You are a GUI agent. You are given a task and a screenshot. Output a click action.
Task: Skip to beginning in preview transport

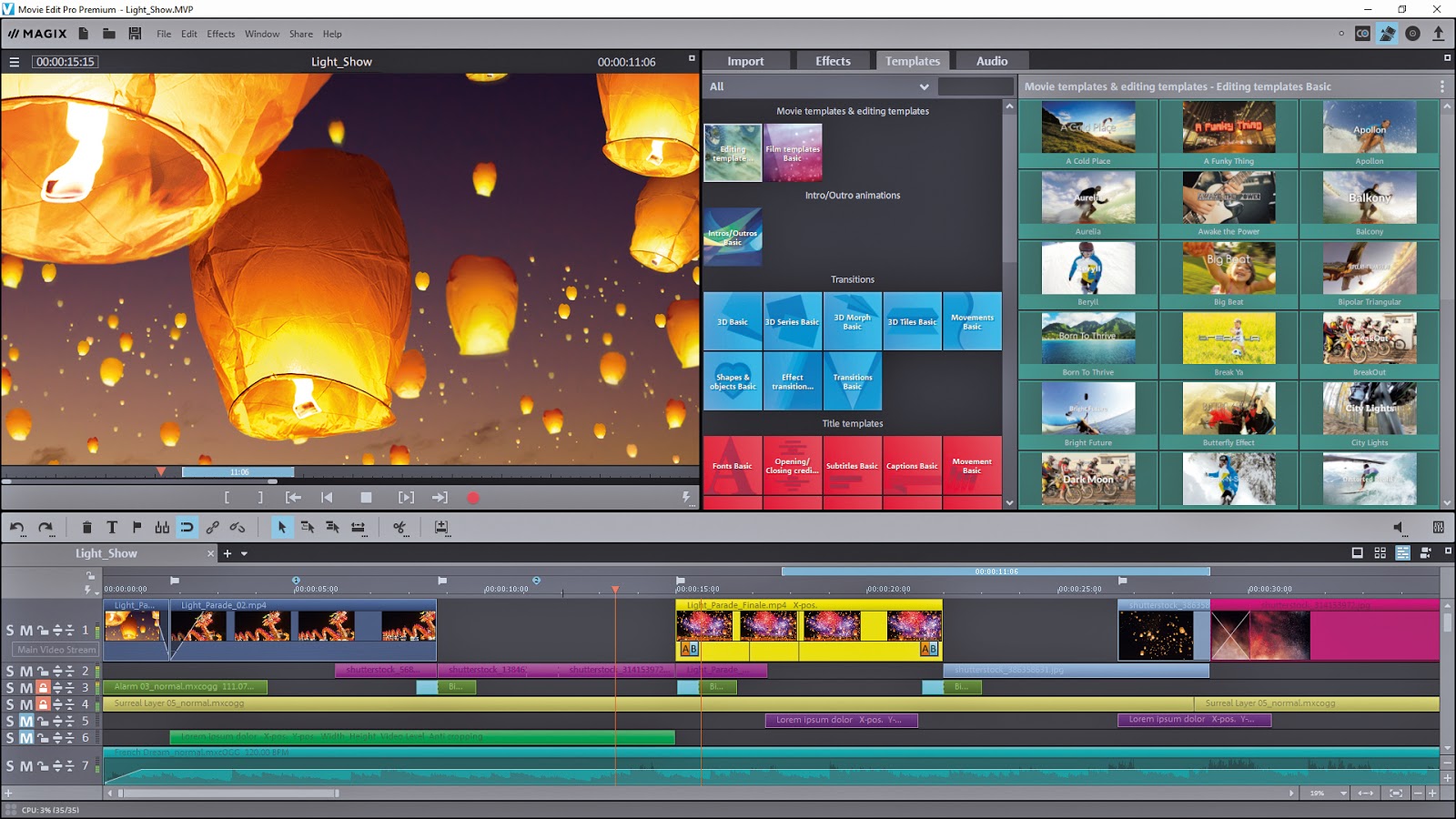(327, 498)
